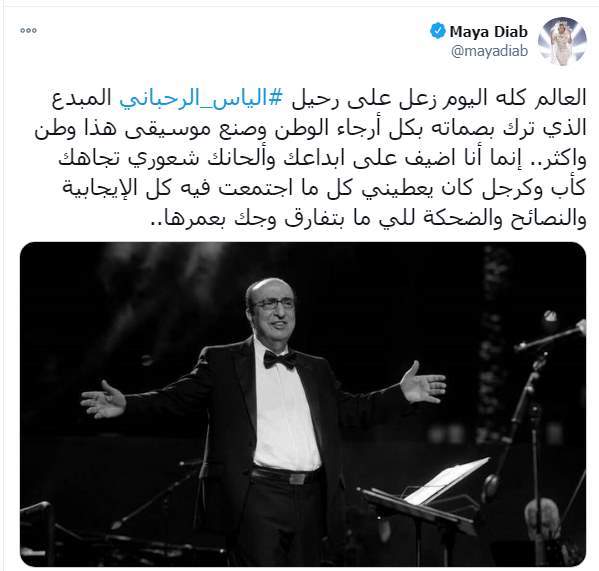Open the attached black-and-white concert photo
Screen dimensions: 599x571
[x=303, y=404]
